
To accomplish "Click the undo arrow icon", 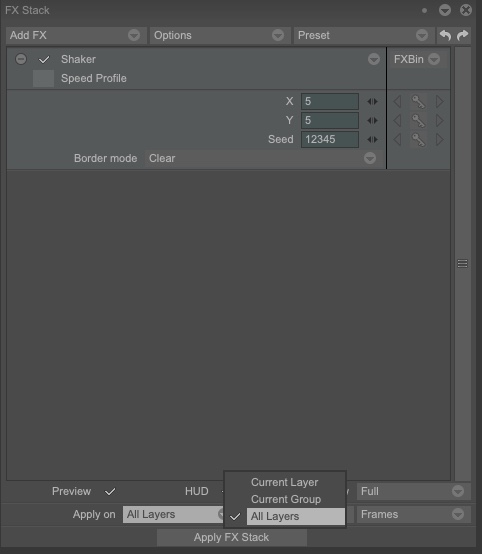I will click(445, 35).
